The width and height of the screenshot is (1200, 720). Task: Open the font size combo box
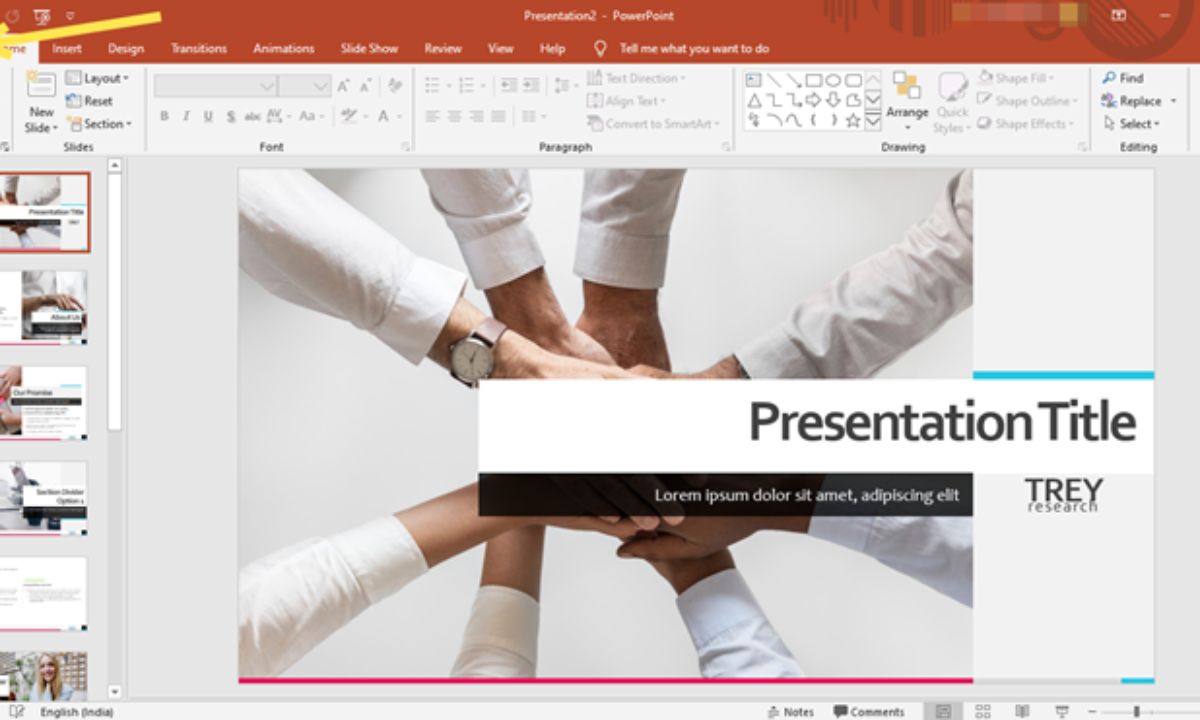click(x=304, y=86)
